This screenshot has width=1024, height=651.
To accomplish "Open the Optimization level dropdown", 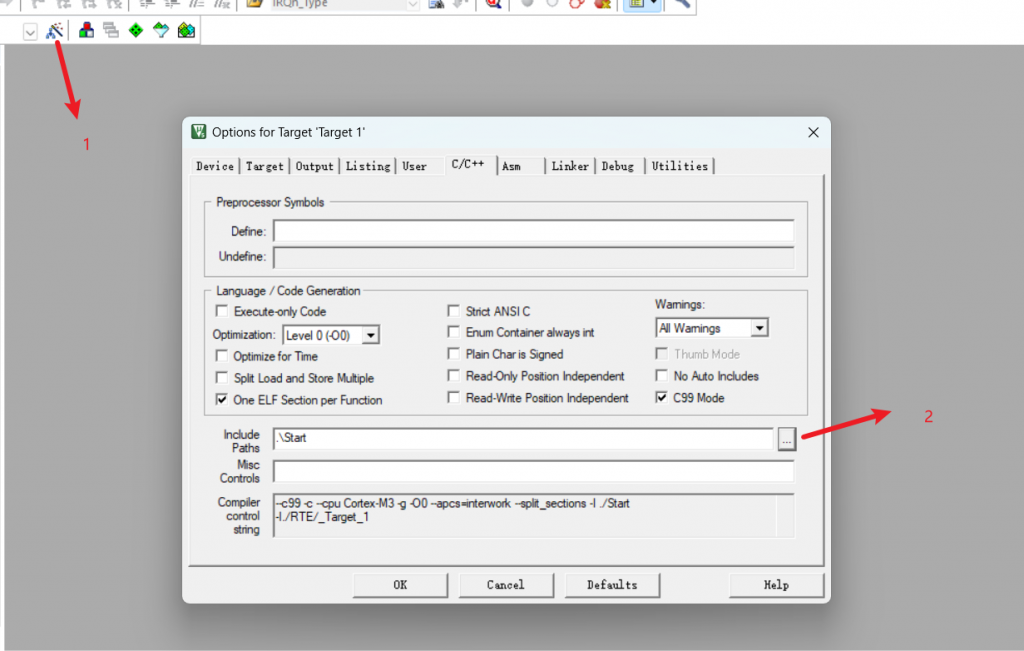I will click(x=370, y=336).
